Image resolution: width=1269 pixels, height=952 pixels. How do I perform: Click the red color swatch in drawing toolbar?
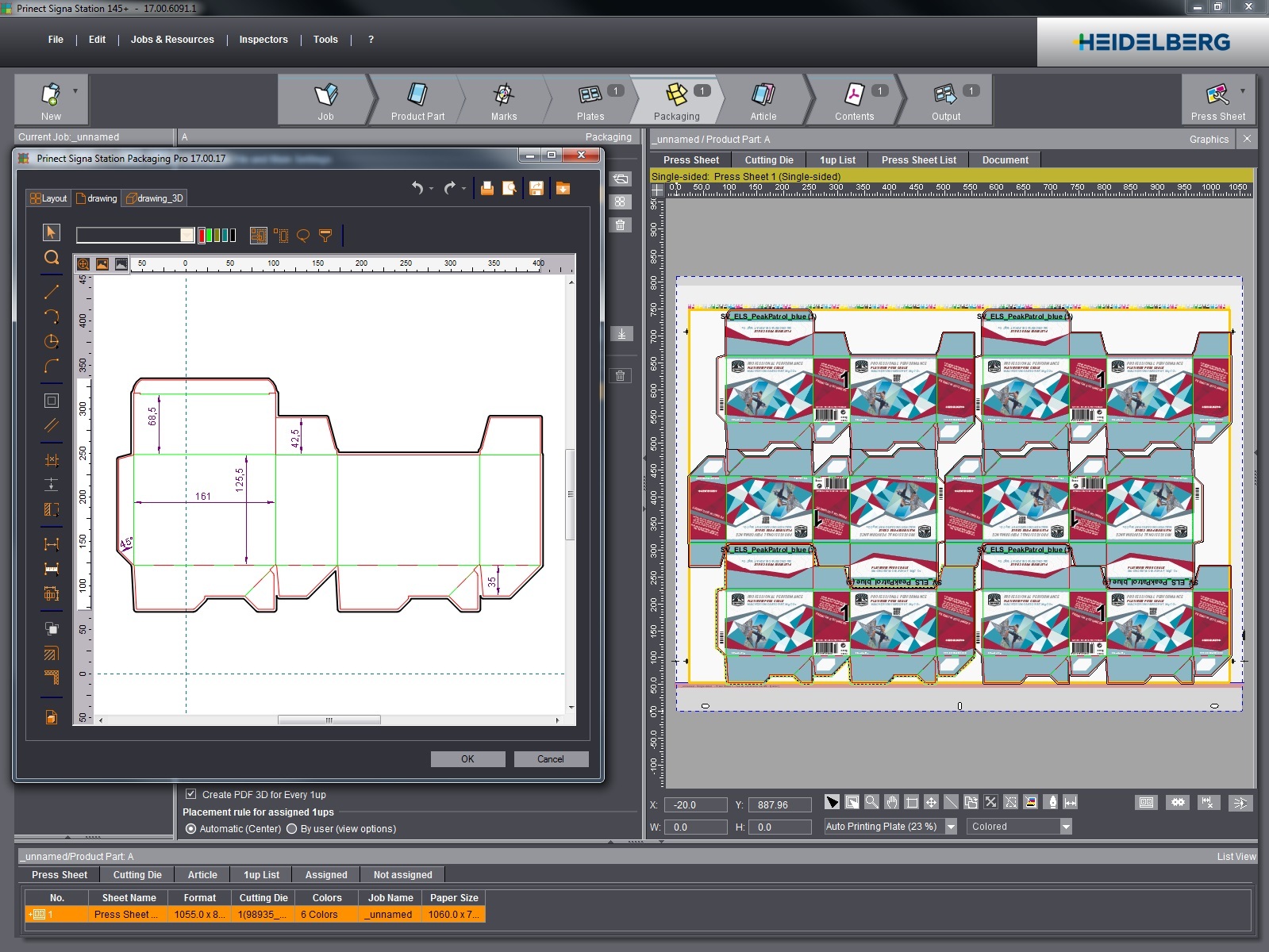(202, 235)
